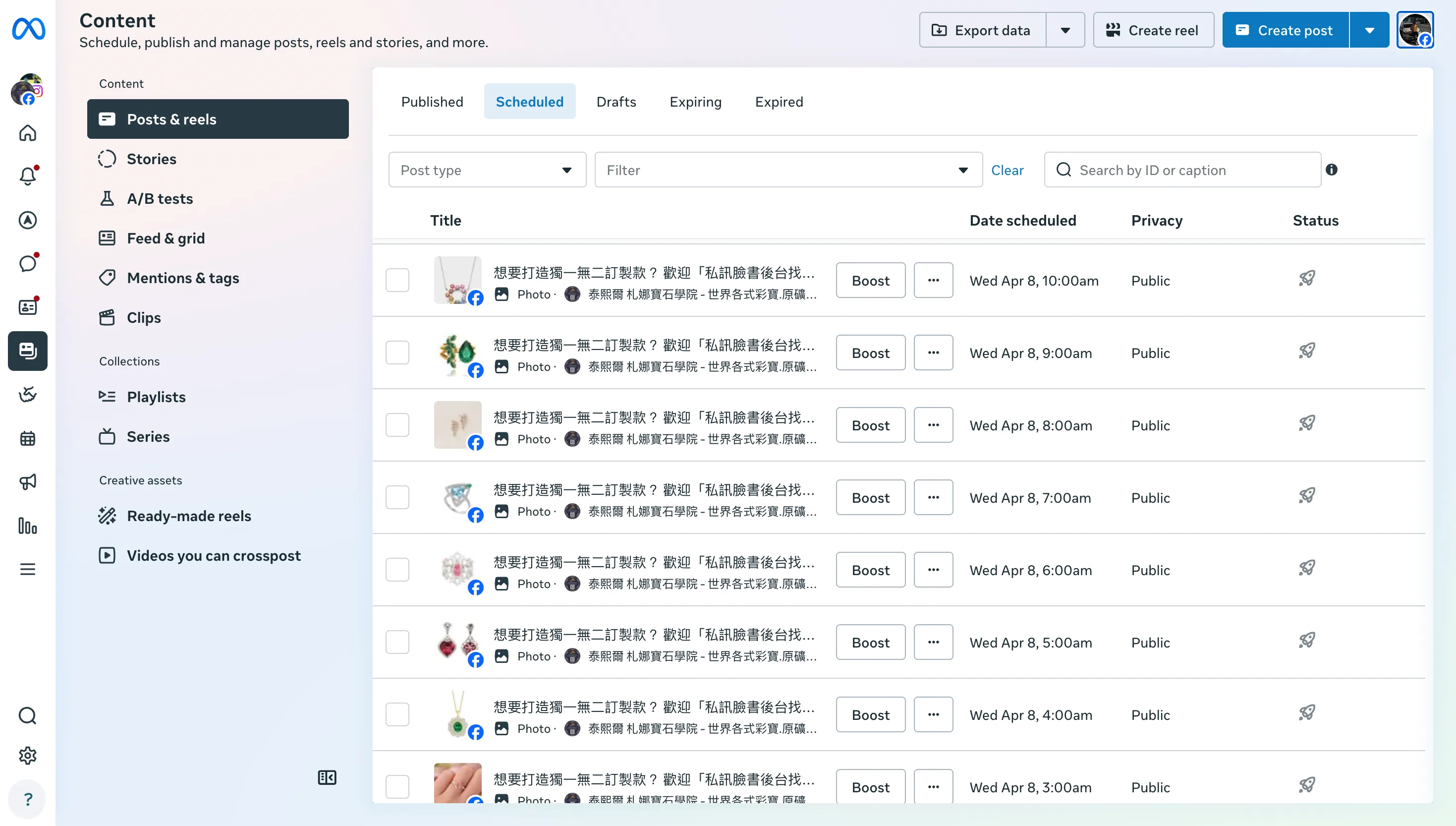
Task: Click the status rocket icon for 10:00am post
Action: (1307, 279)
